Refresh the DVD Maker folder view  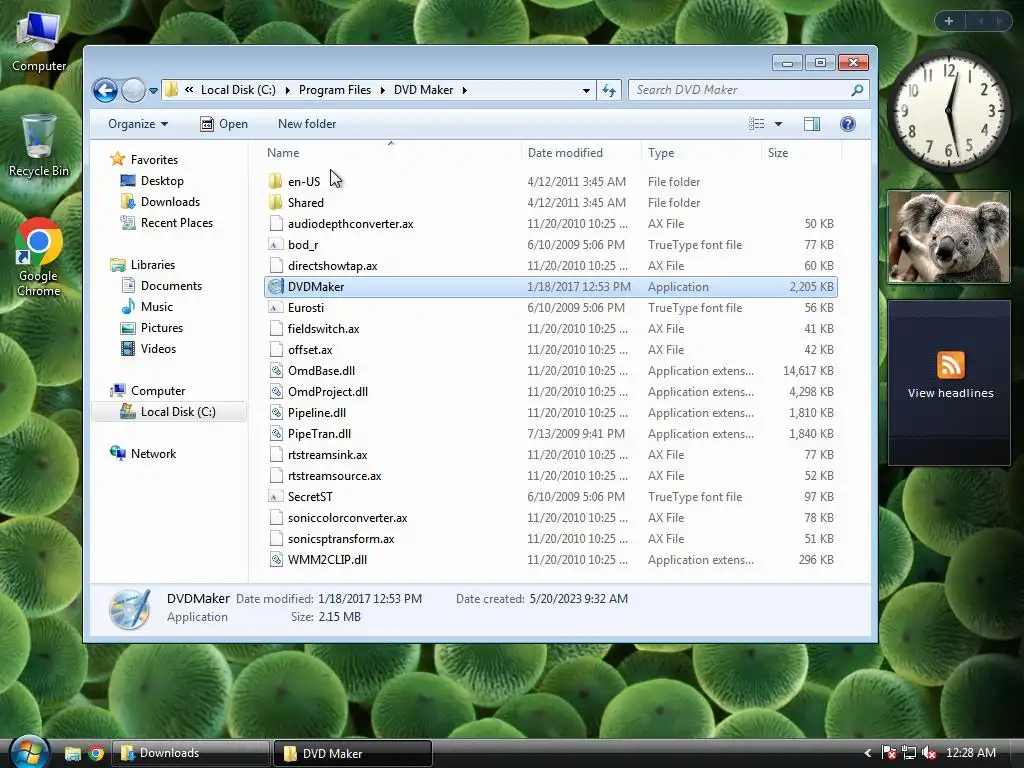(x=609, y=90)
